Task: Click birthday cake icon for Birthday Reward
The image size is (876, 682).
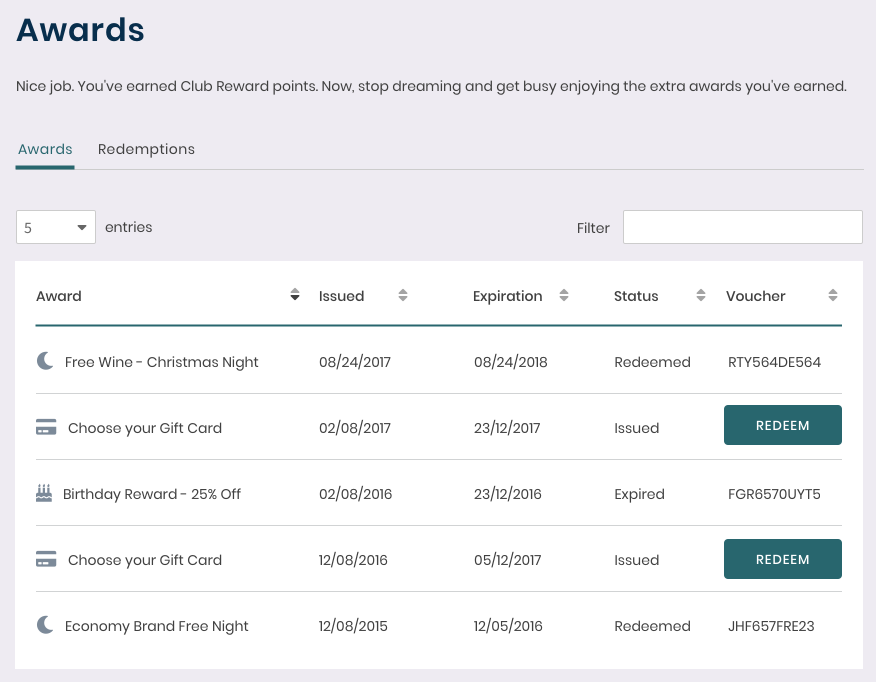Action: pos(44,493)
